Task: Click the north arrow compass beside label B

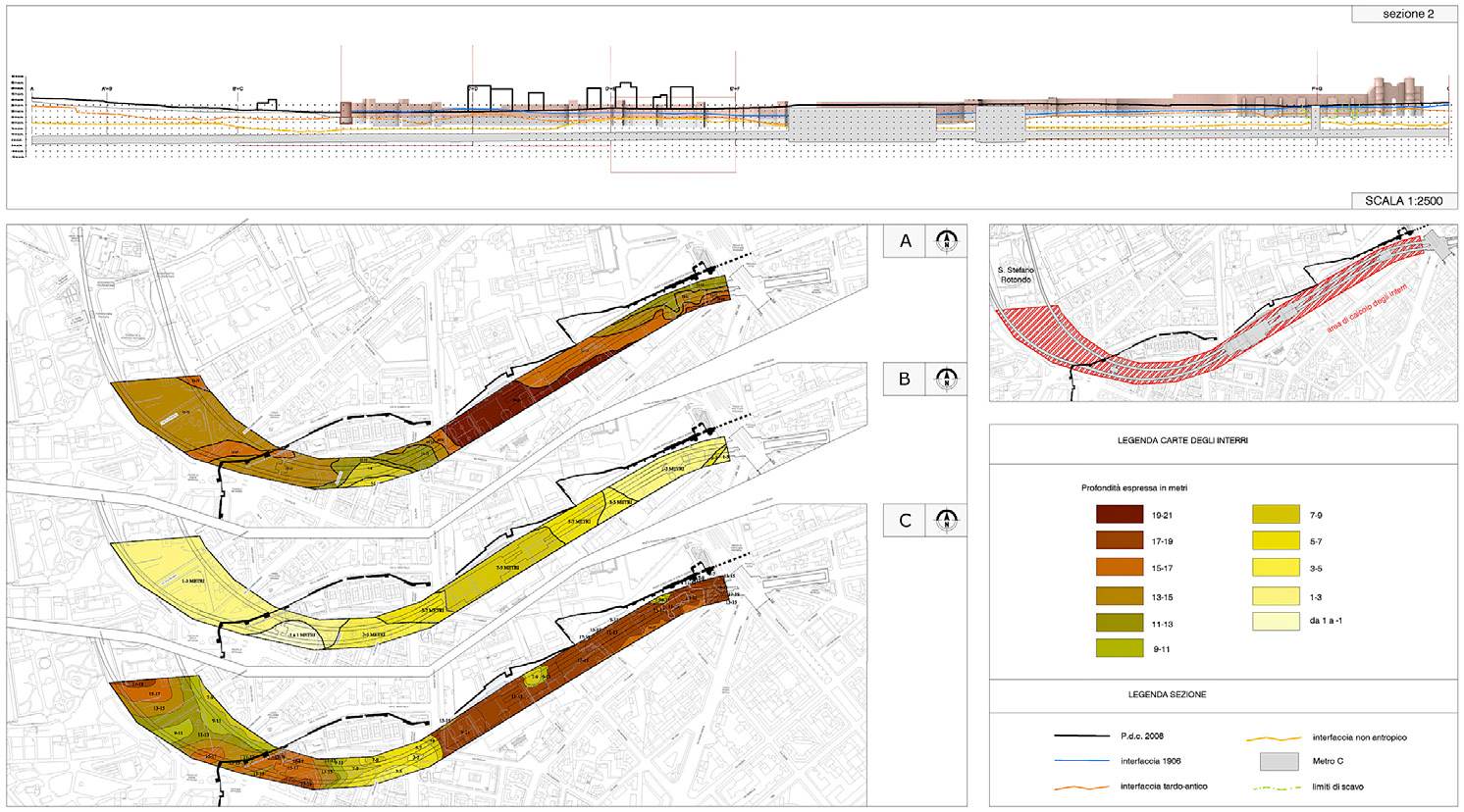Action: 946,380
